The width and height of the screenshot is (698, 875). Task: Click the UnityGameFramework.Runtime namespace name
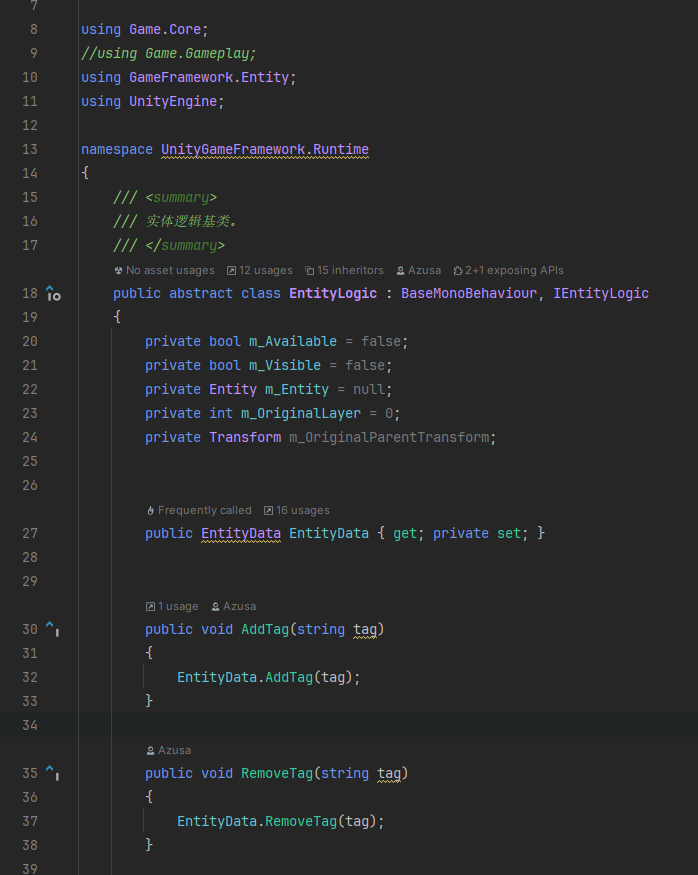tap(265, 150)
